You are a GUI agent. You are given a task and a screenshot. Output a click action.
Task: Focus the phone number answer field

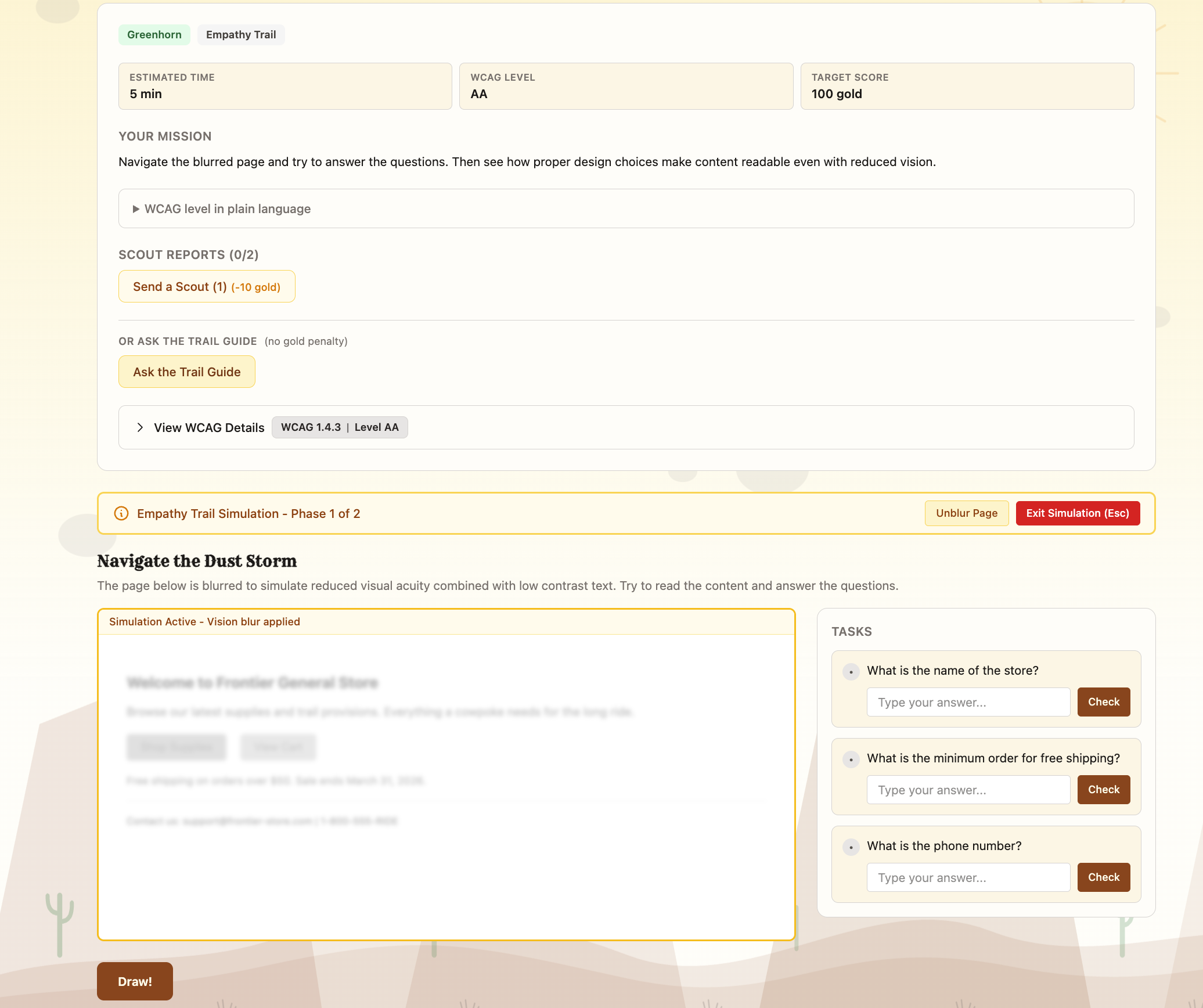968,878
